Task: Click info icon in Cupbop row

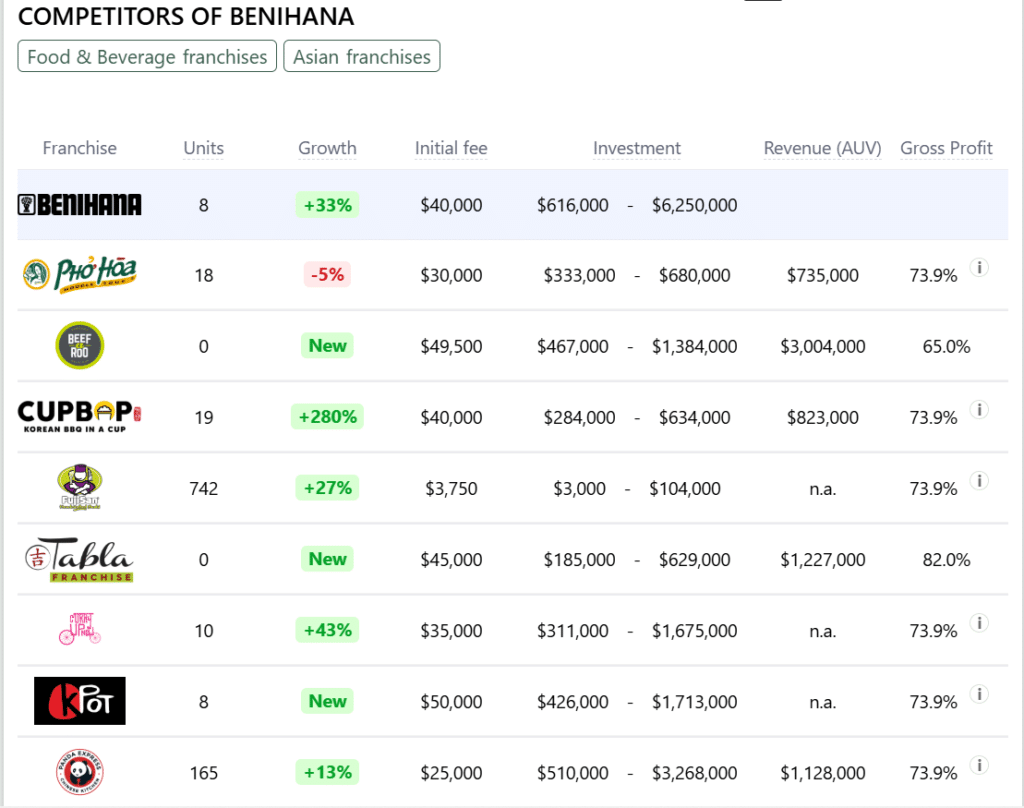Action: coord(979,410)
